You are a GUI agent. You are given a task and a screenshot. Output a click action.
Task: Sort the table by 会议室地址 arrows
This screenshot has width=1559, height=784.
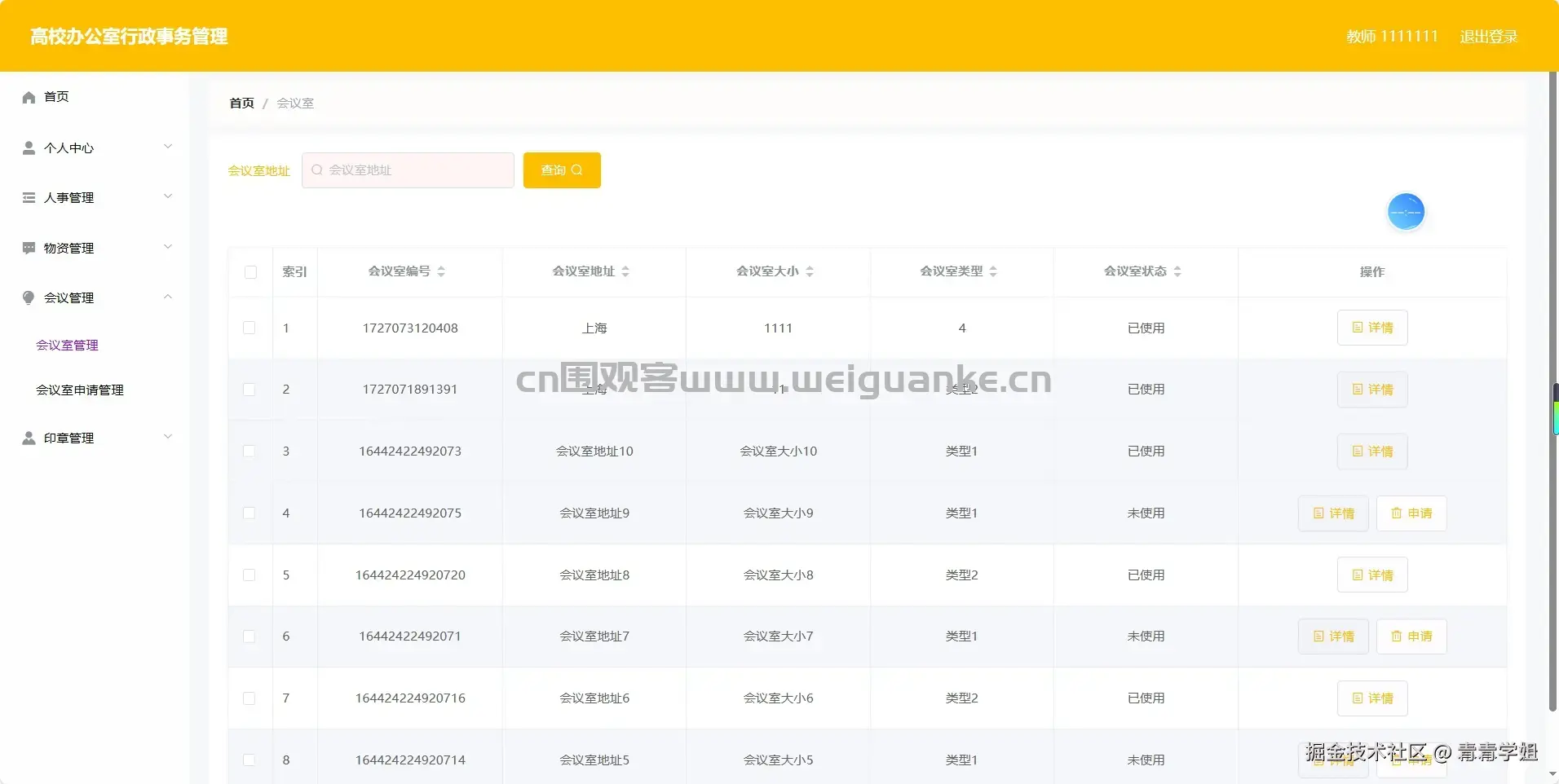point(625,271)
